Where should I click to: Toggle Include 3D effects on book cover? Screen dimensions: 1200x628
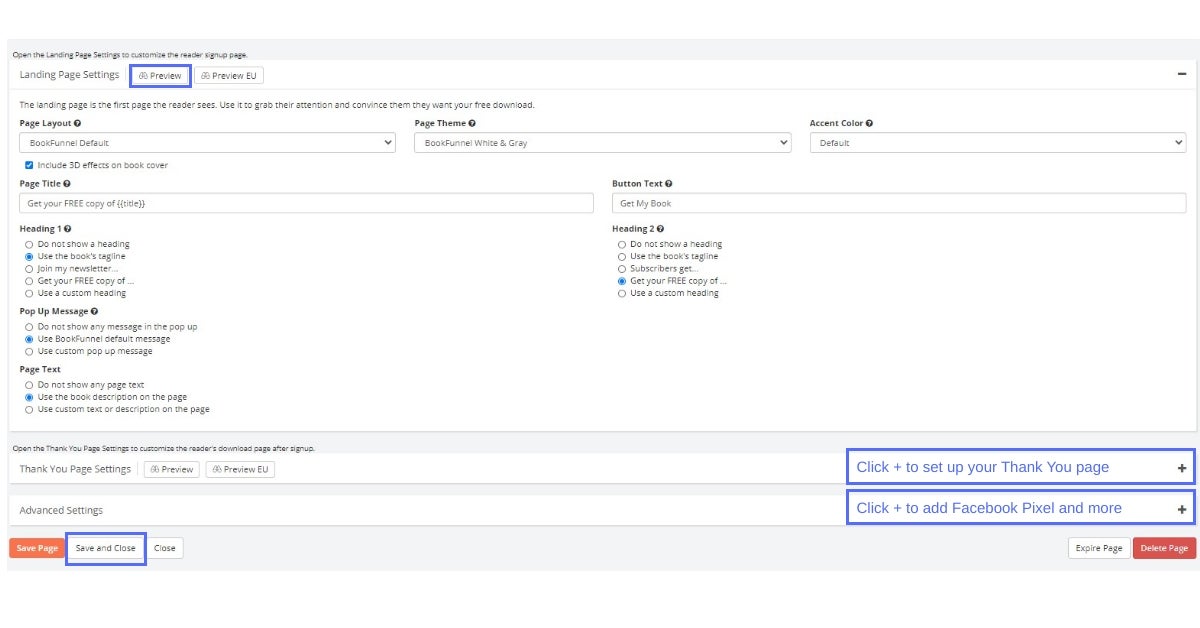pyautogui.click(x=29, y=165)
